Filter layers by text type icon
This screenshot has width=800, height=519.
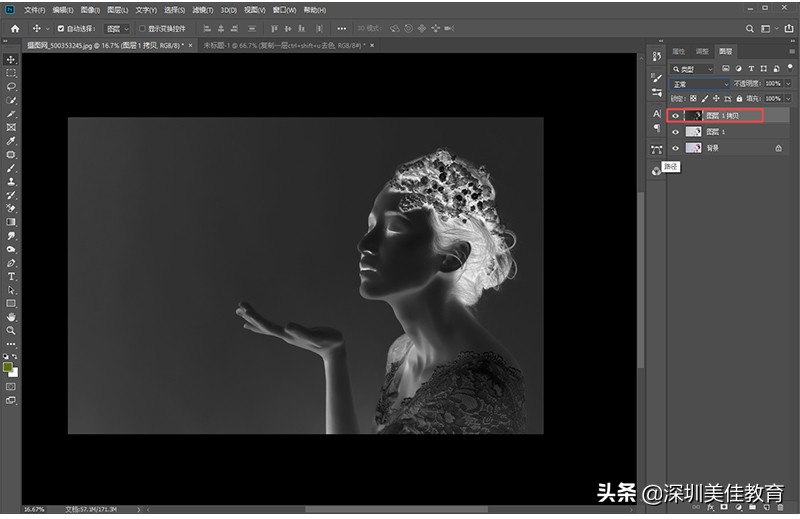[751, 68]
